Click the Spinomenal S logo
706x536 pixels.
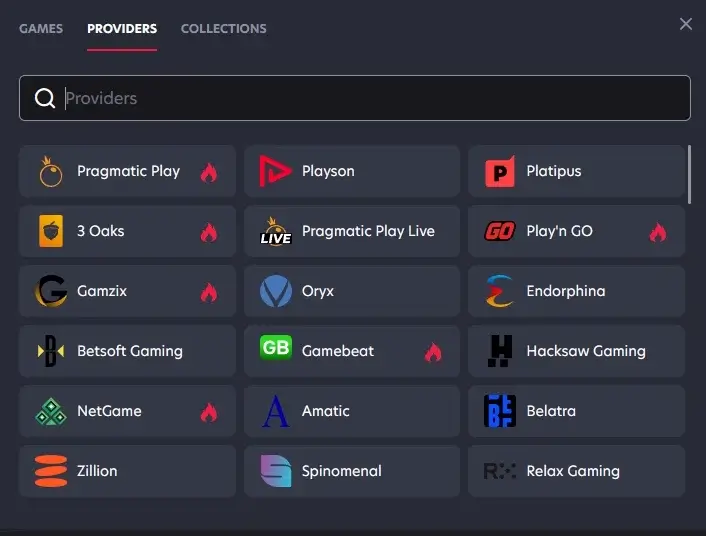[x=276, y=471]
